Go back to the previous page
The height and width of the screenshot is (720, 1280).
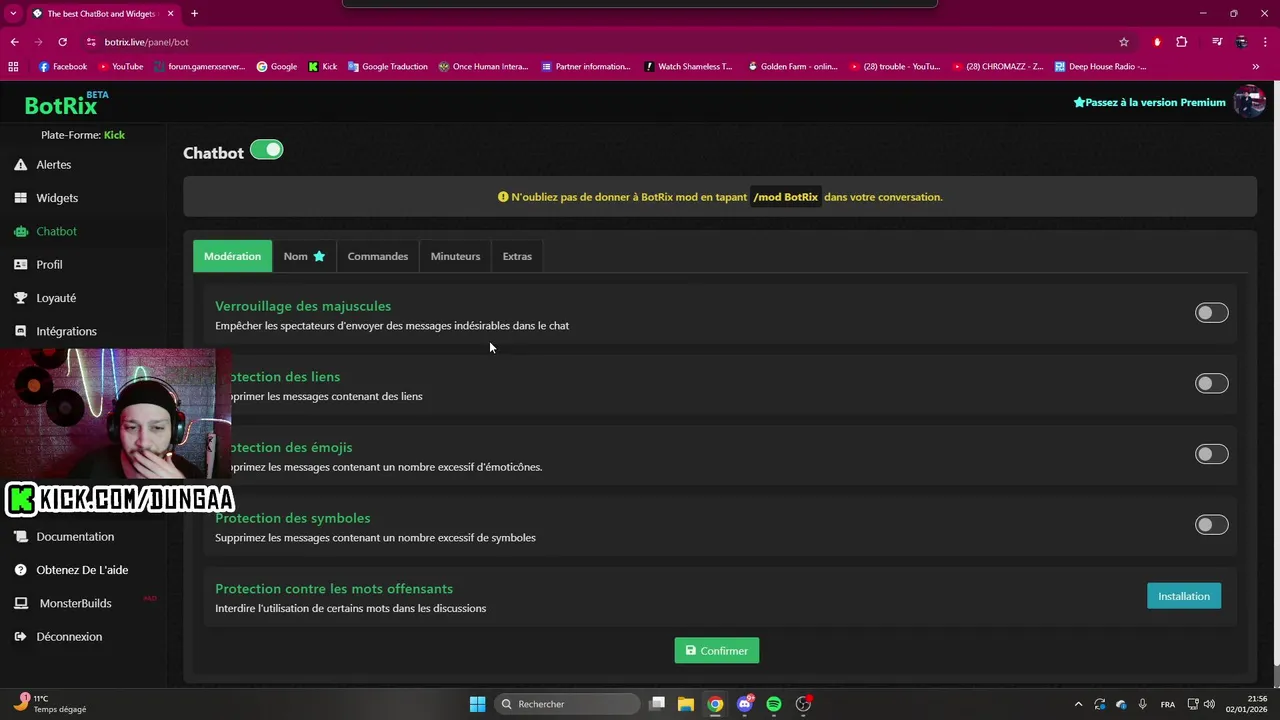[x=14, y=42]
